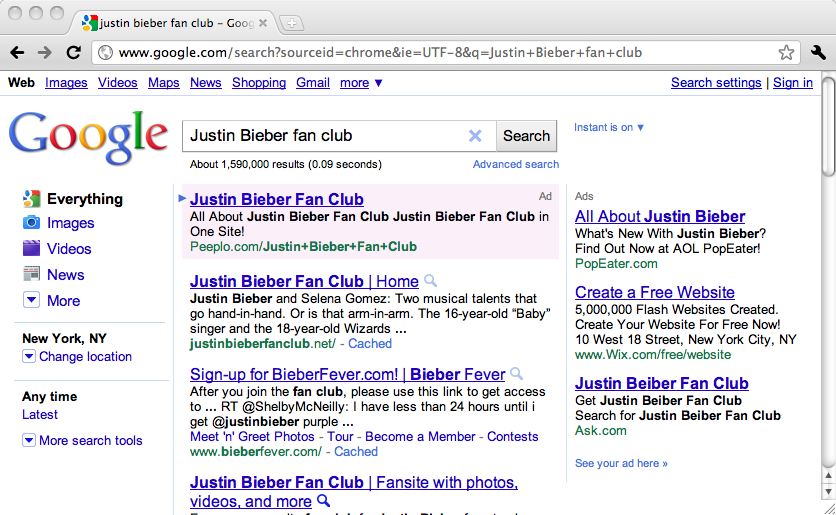Open Shopping in the top navigation bar
The width and height of the screenshot is (836, 515).
[259, 83]
